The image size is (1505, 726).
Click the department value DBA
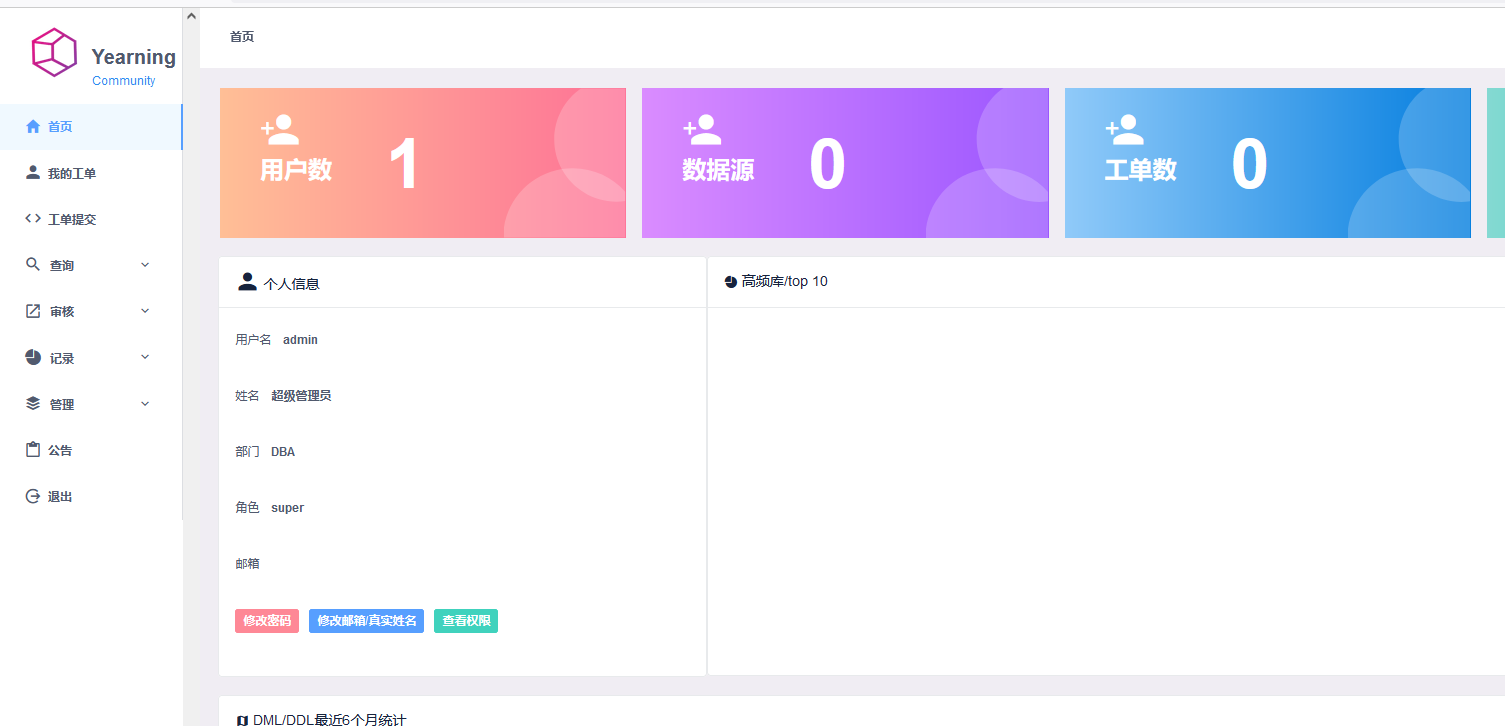pyautogui.click(x=283, y=452)
